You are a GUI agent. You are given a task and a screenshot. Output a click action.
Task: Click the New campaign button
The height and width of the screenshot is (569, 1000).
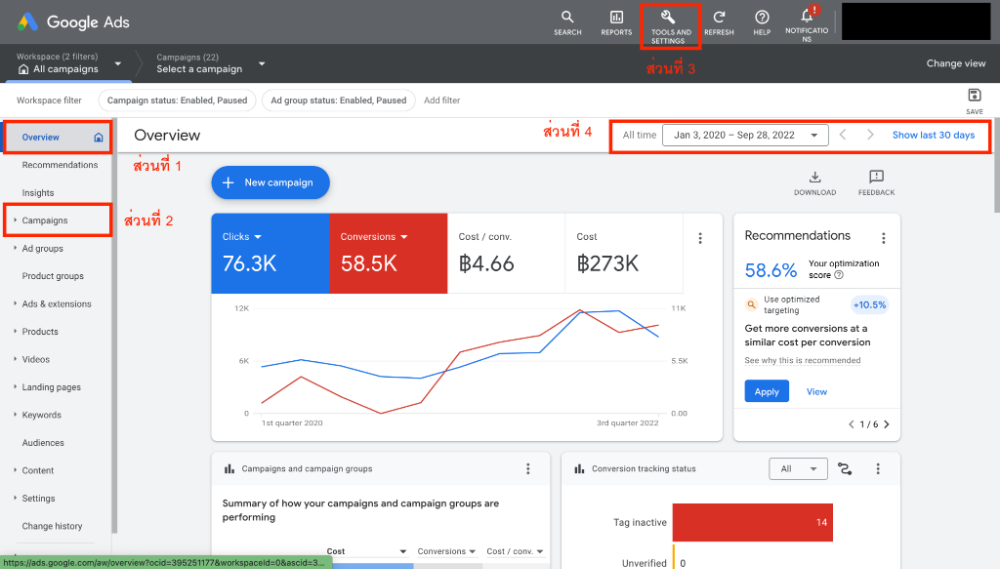click(270, 182)
